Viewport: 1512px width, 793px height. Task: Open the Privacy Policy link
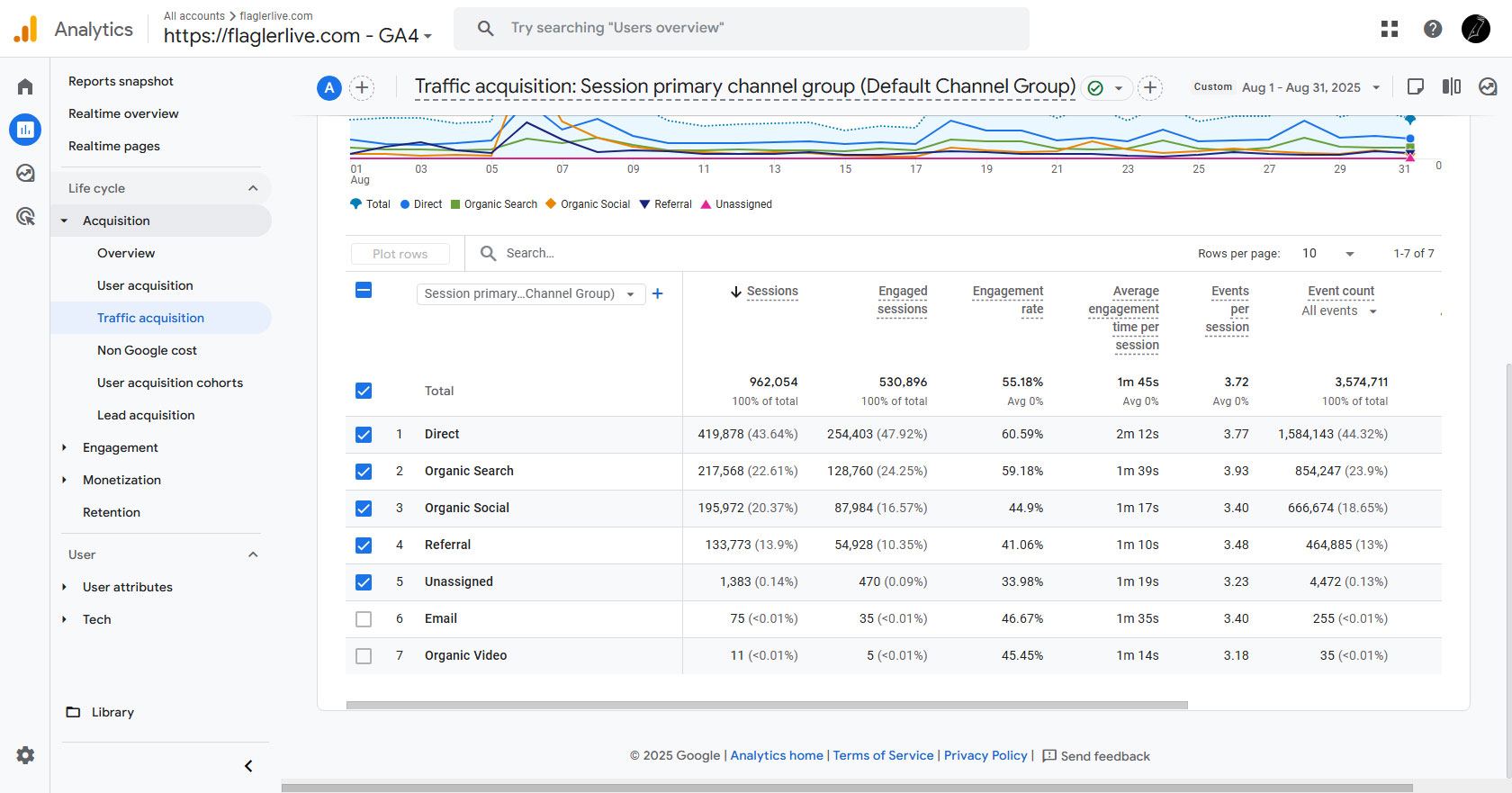(x=985, y=755)
